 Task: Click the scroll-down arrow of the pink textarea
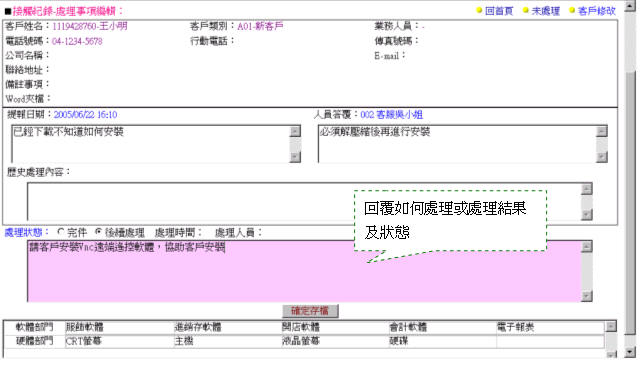[x=587, y=296]
